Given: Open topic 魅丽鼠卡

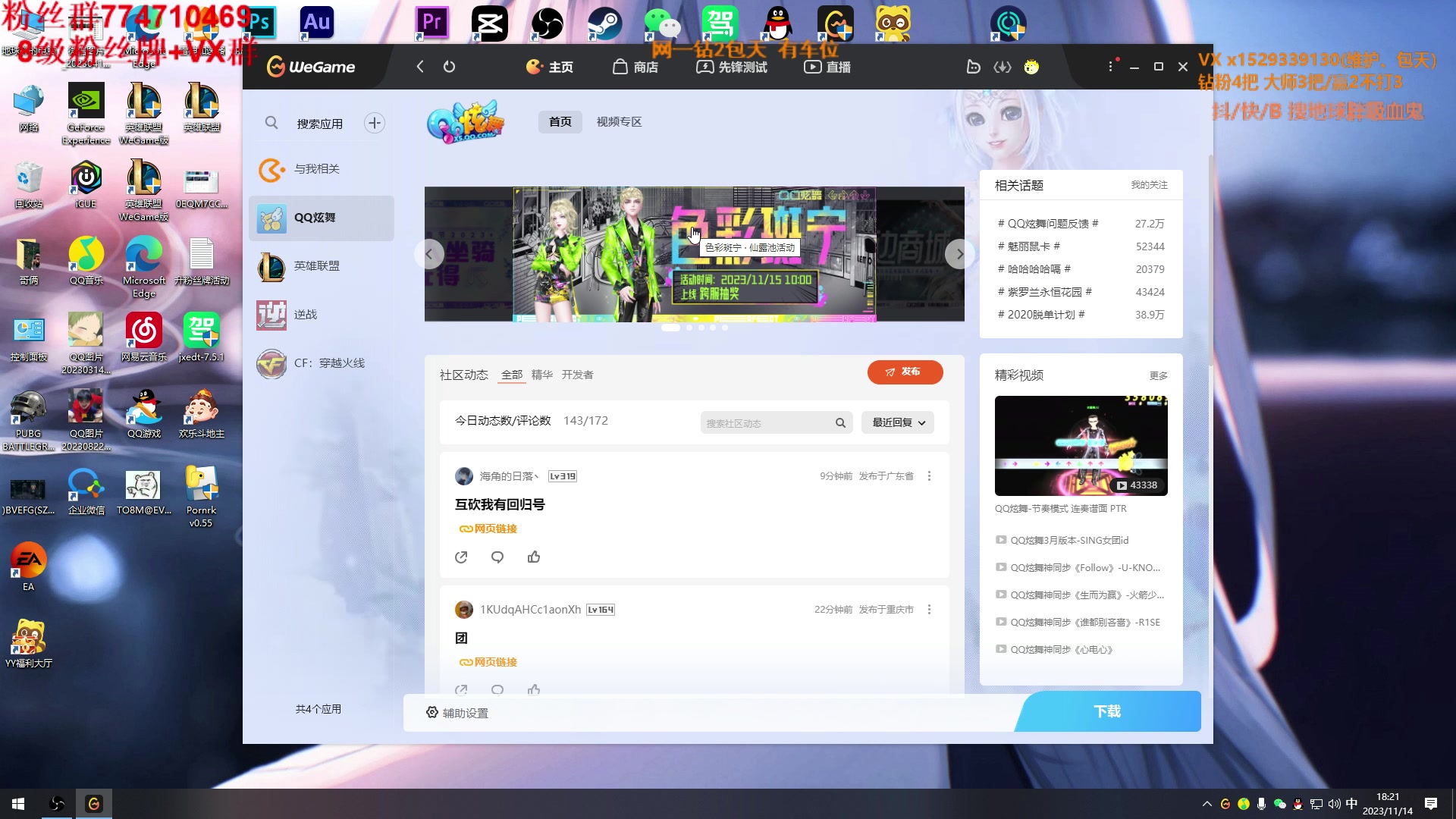Looking at the screenshot, I should [x=1029, y=246].
